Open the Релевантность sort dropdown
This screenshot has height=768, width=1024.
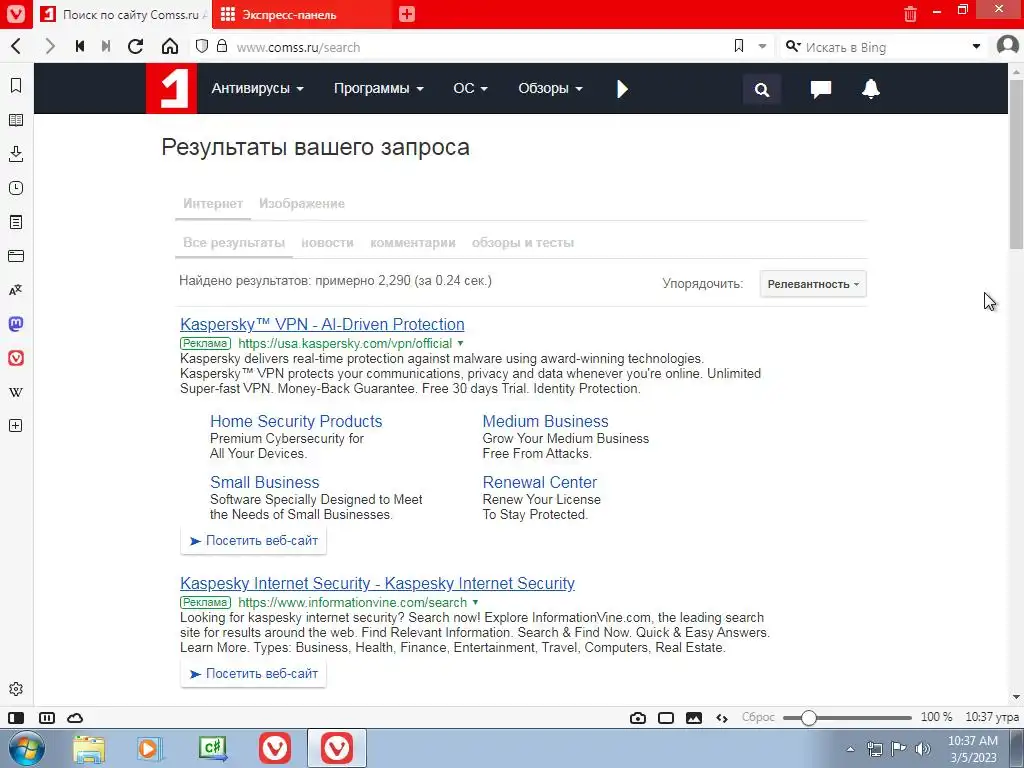[813, 284]
